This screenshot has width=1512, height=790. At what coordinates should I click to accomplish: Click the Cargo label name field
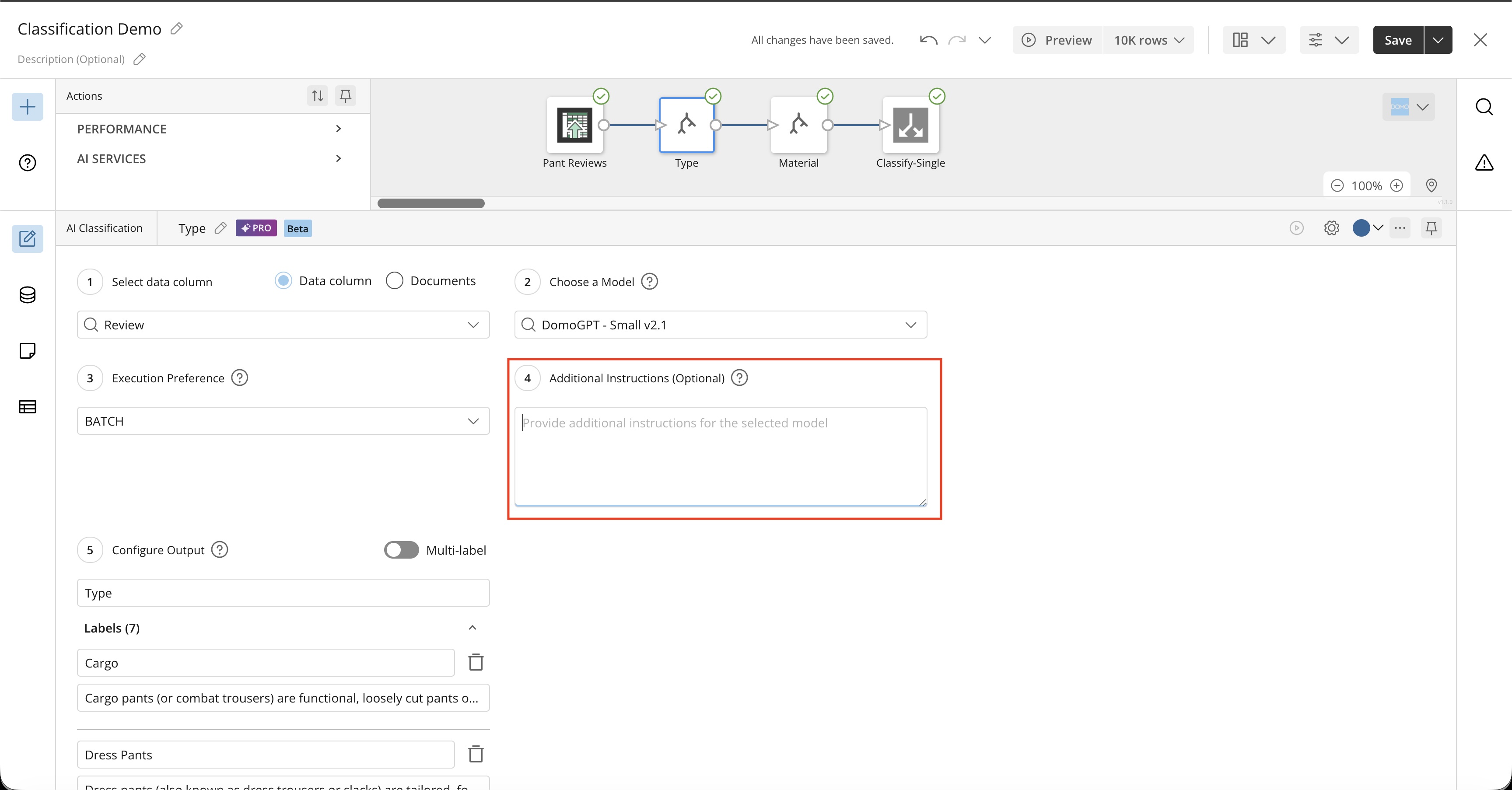pos(265,663)
